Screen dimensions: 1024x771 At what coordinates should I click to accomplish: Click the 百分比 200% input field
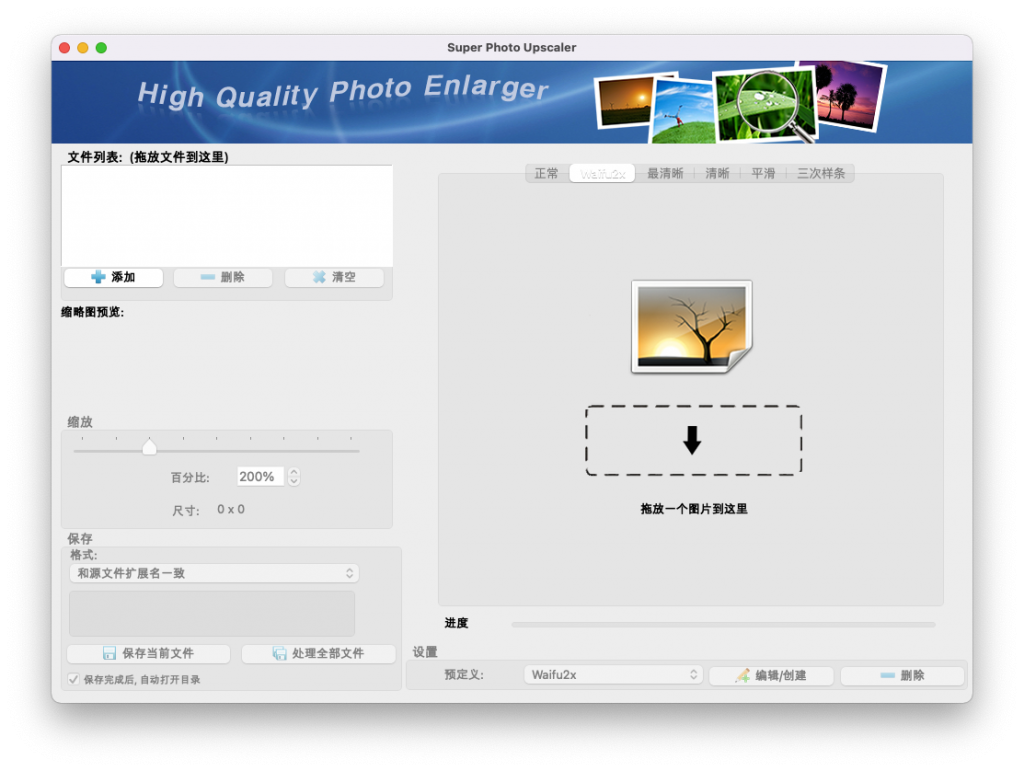click(260, 477)
